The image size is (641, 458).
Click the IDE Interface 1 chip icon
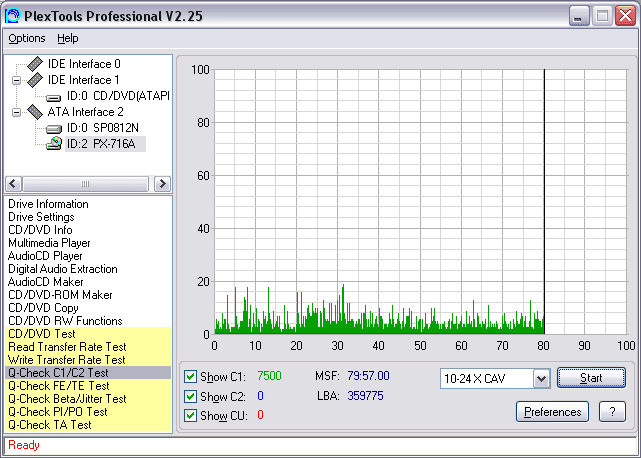(35, 80)
